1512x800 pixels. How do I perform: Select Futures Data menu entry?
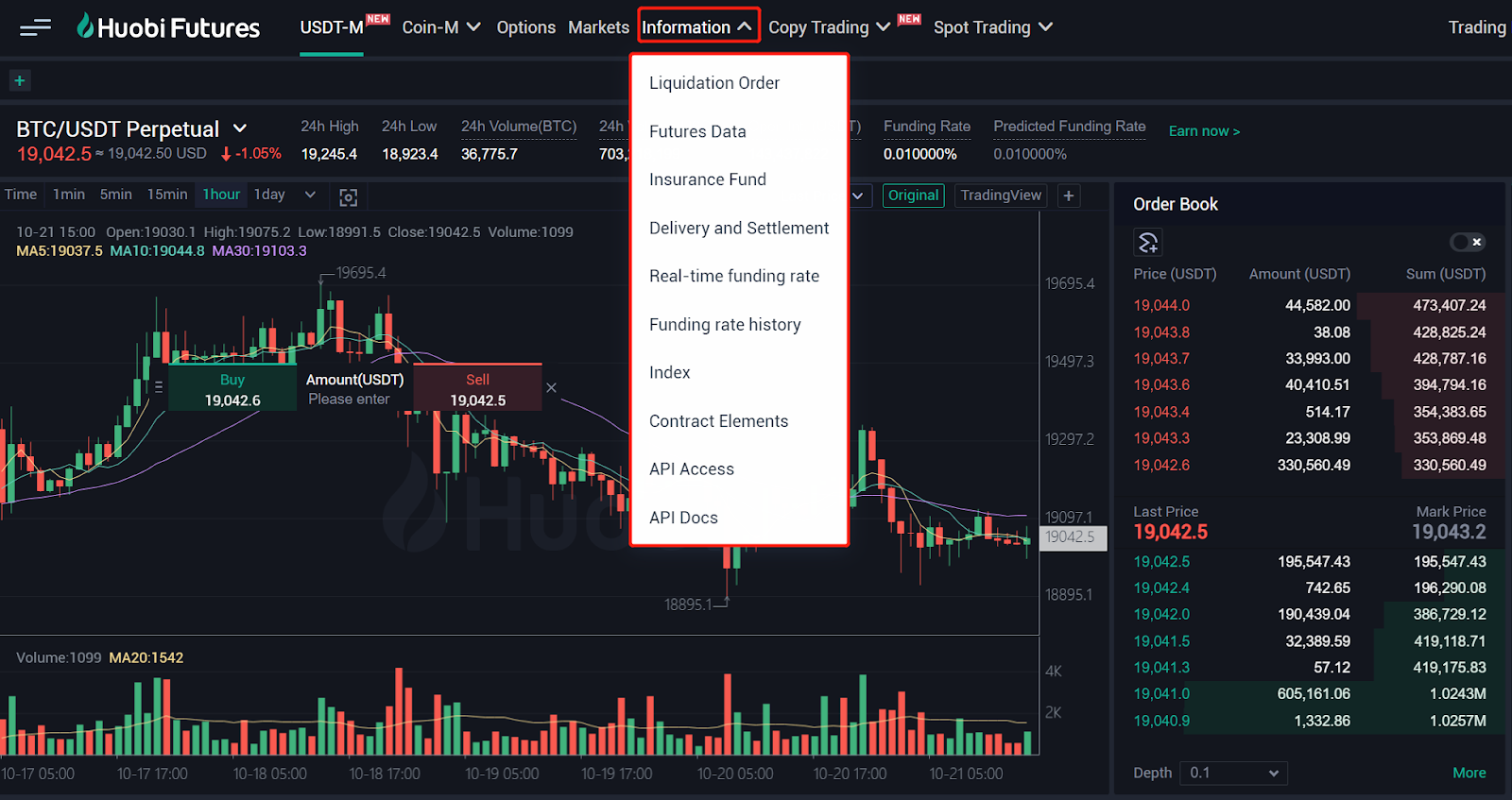[697, 131]
